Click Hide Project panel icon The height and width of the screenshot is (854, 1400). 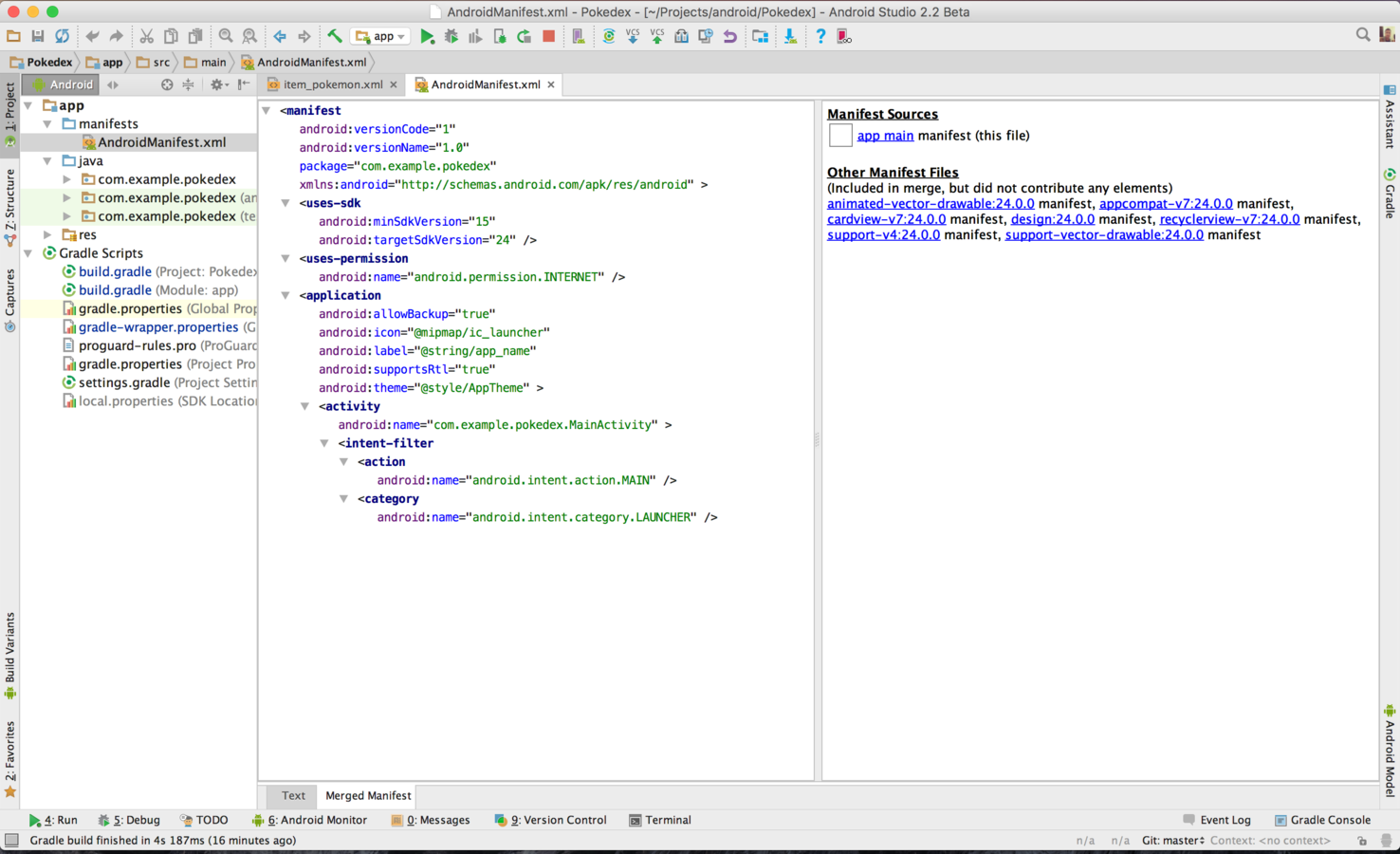tap(244, 84)
